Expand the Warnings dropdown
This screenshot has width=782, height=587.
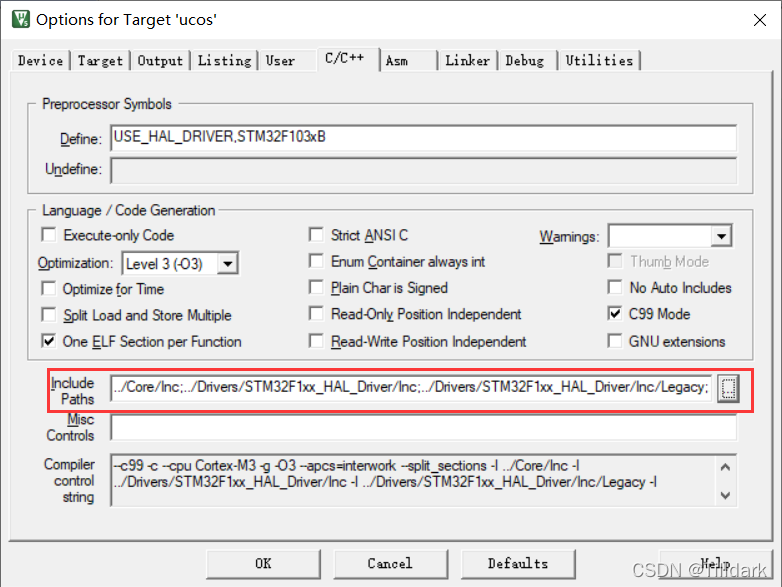[x=721, y=236]
